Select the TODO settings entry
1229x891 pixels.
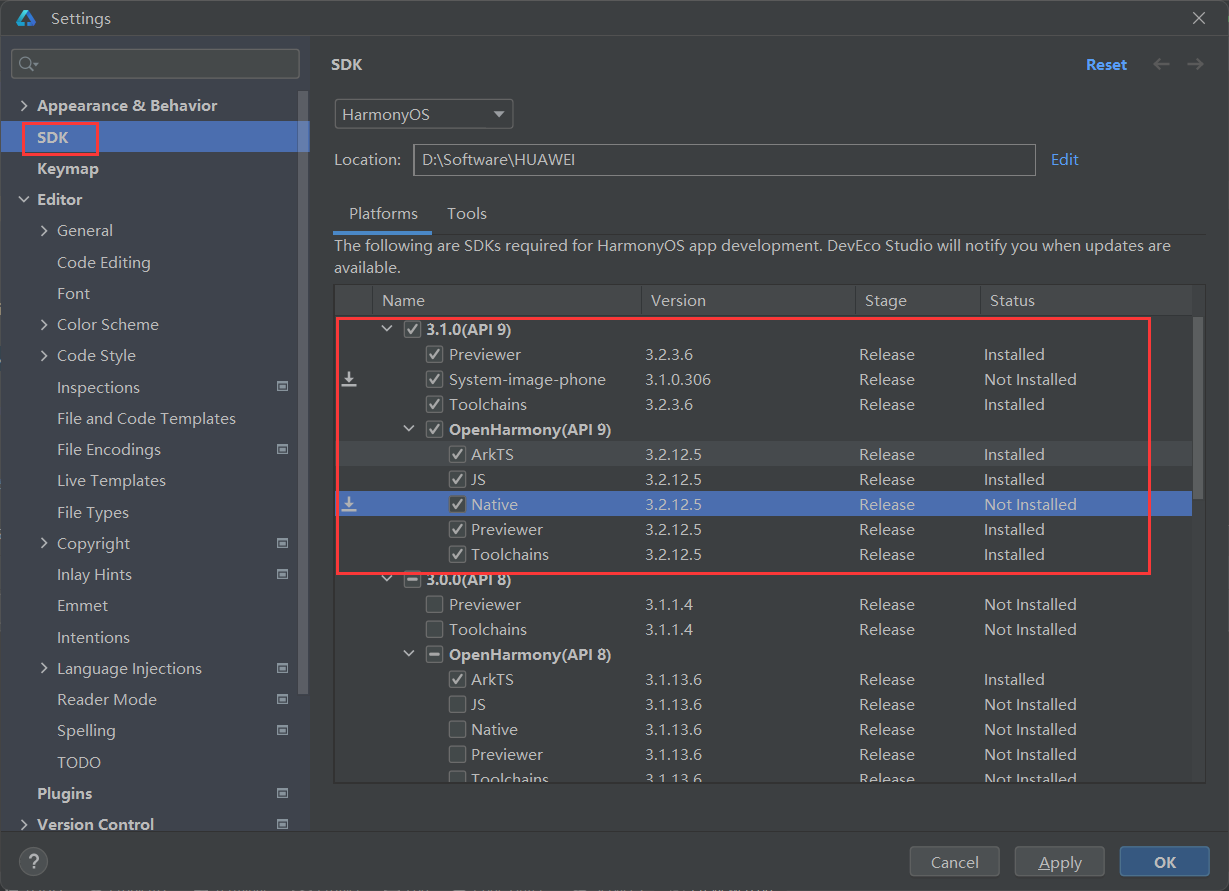coord(79,762)
